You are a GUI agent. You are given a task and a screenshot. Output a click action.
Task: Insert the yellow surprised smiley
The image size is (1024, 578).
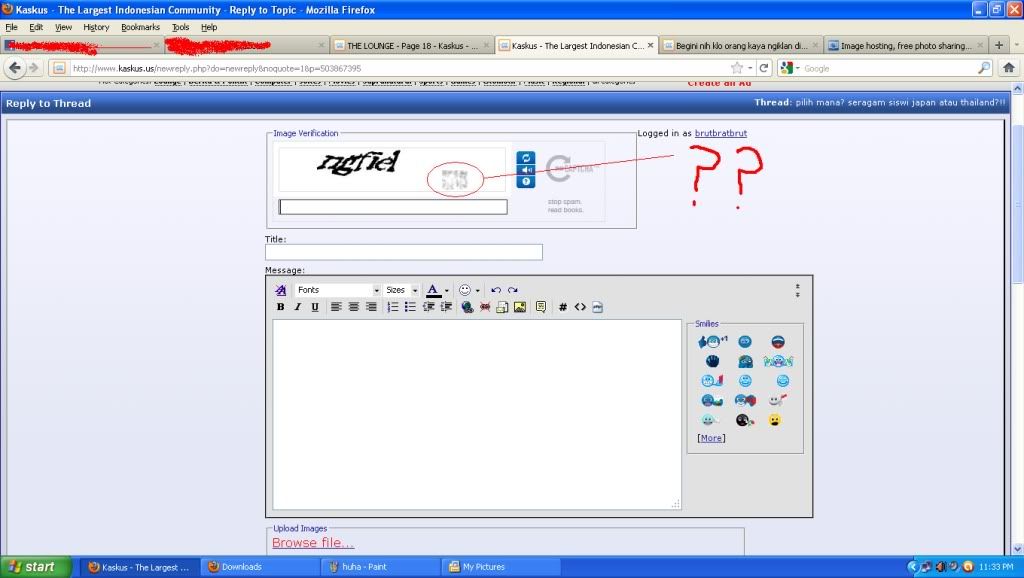775,420
